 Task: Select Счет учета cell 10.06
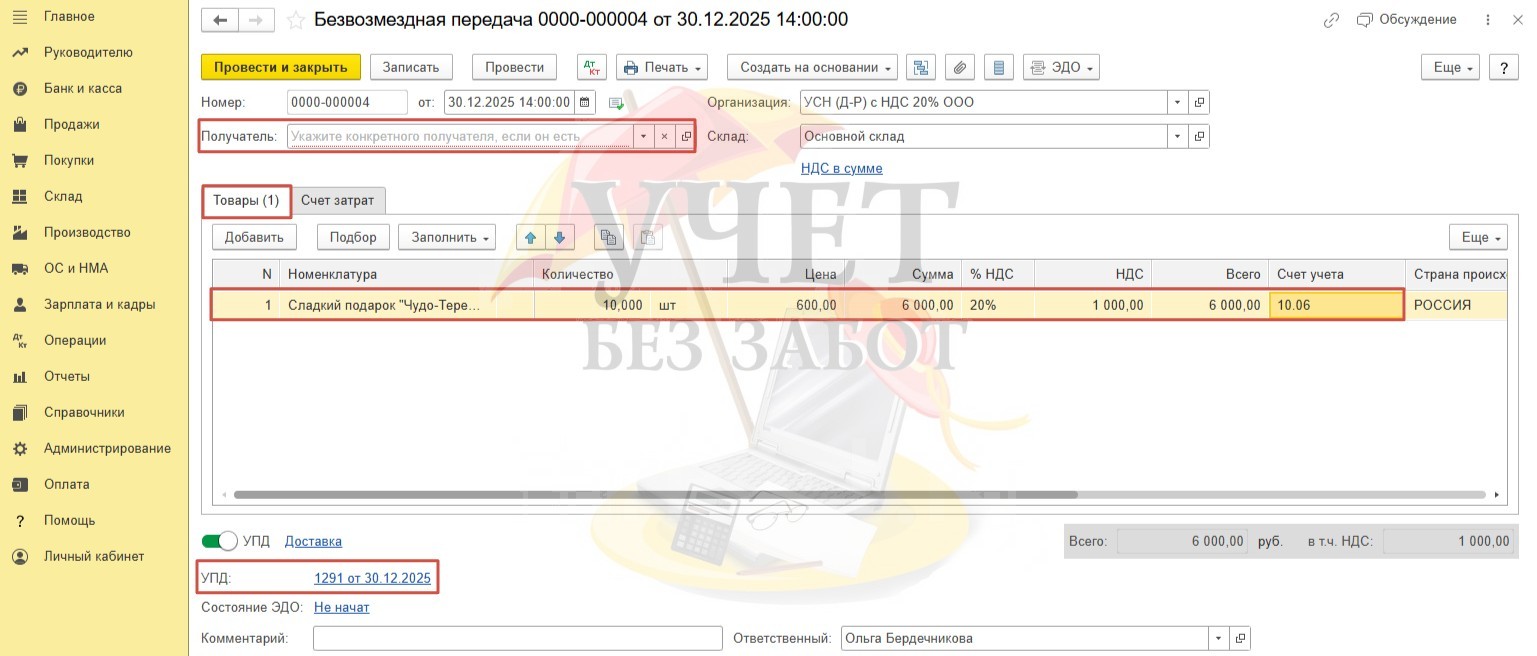point(1336,305)
